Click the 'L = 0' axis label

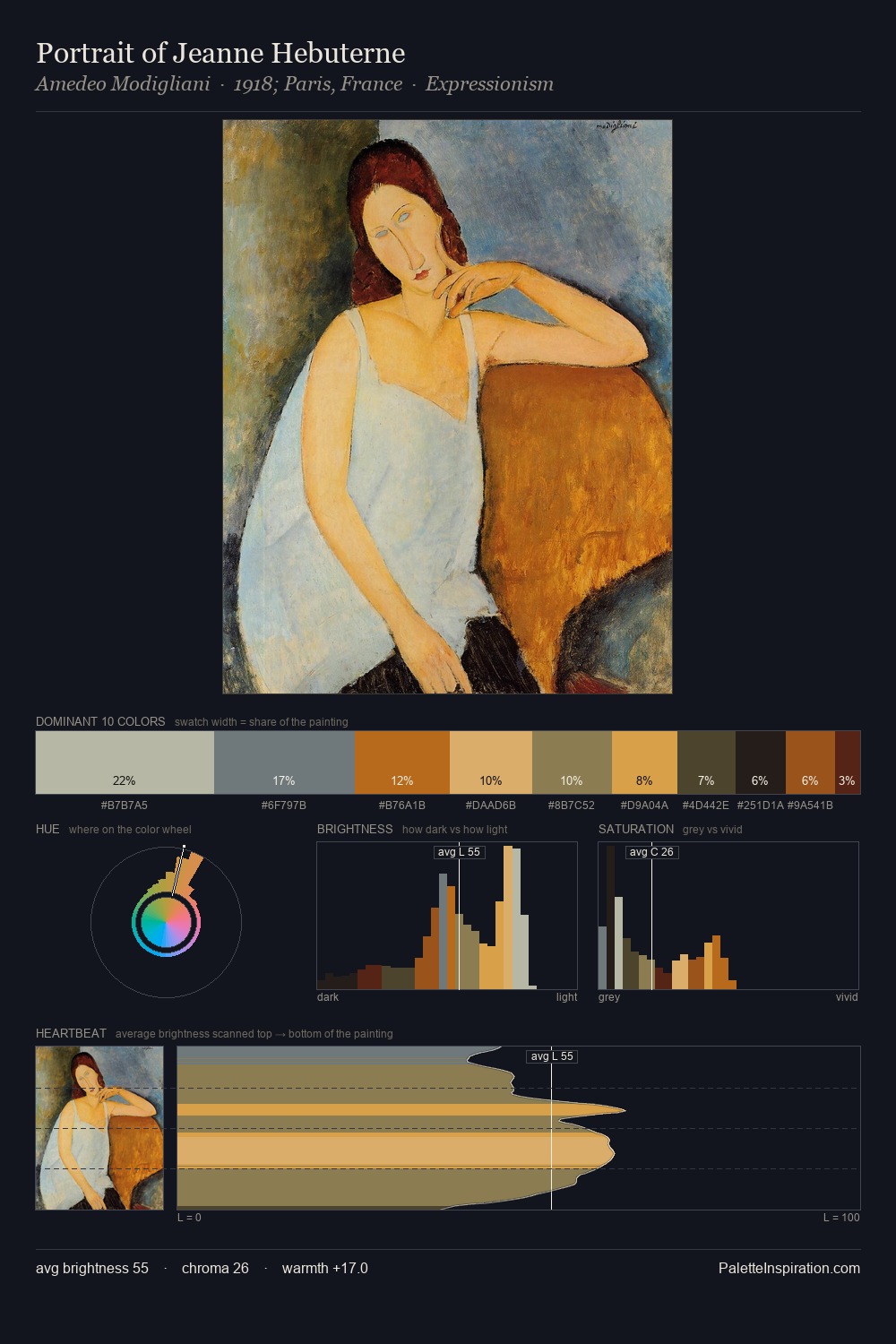pos(189,1217)
